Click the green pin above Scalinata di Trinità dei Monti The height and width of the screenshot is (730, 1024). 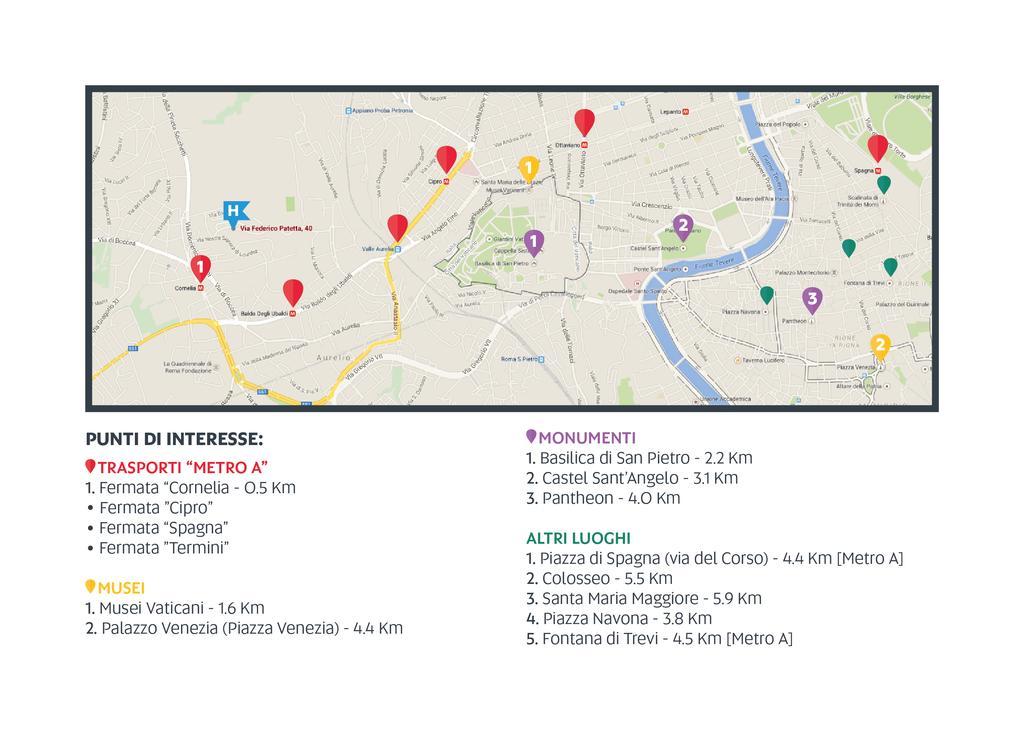[884, 184]
